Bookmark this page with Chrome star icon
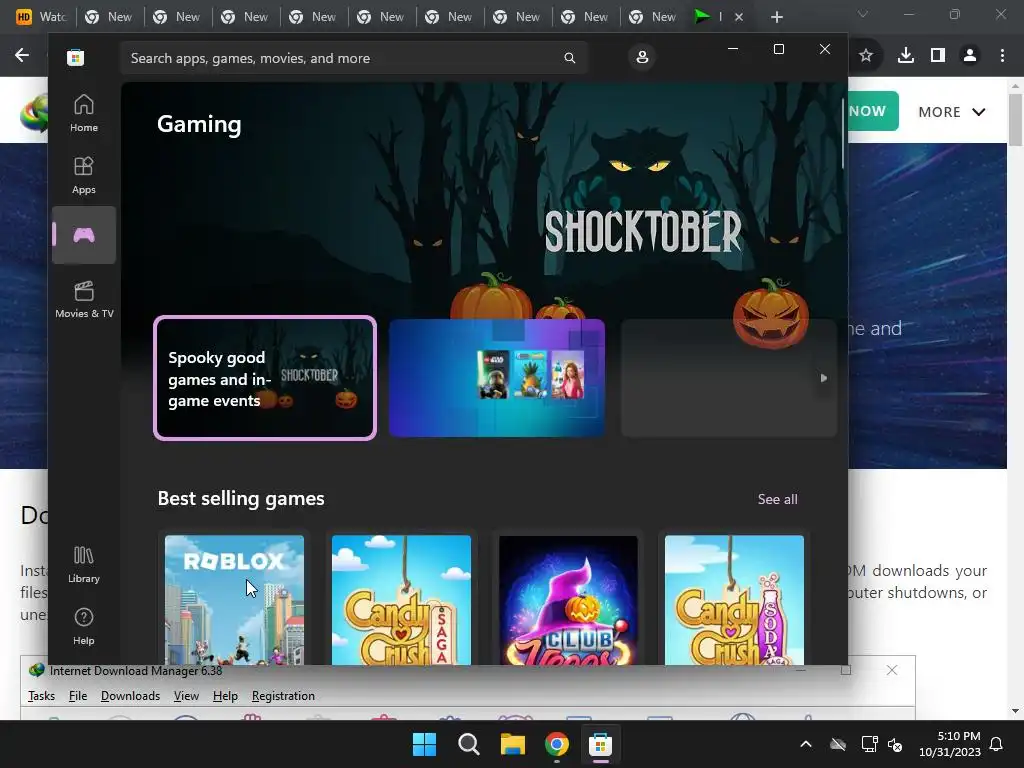Screen dimensions: 1024x768 point(866,56)
